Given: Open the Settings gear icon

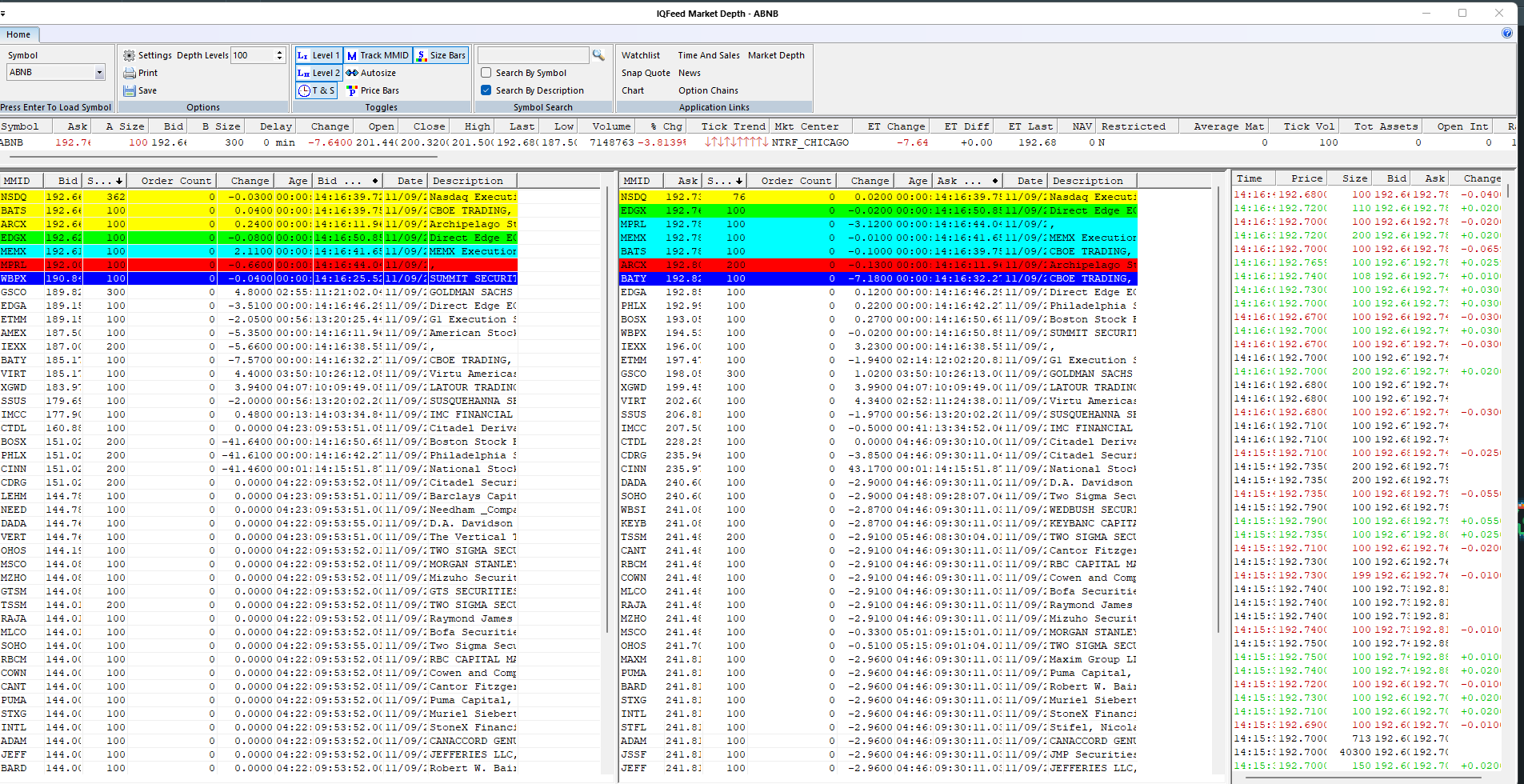Looking at the screenshot, I should [129, 55].
